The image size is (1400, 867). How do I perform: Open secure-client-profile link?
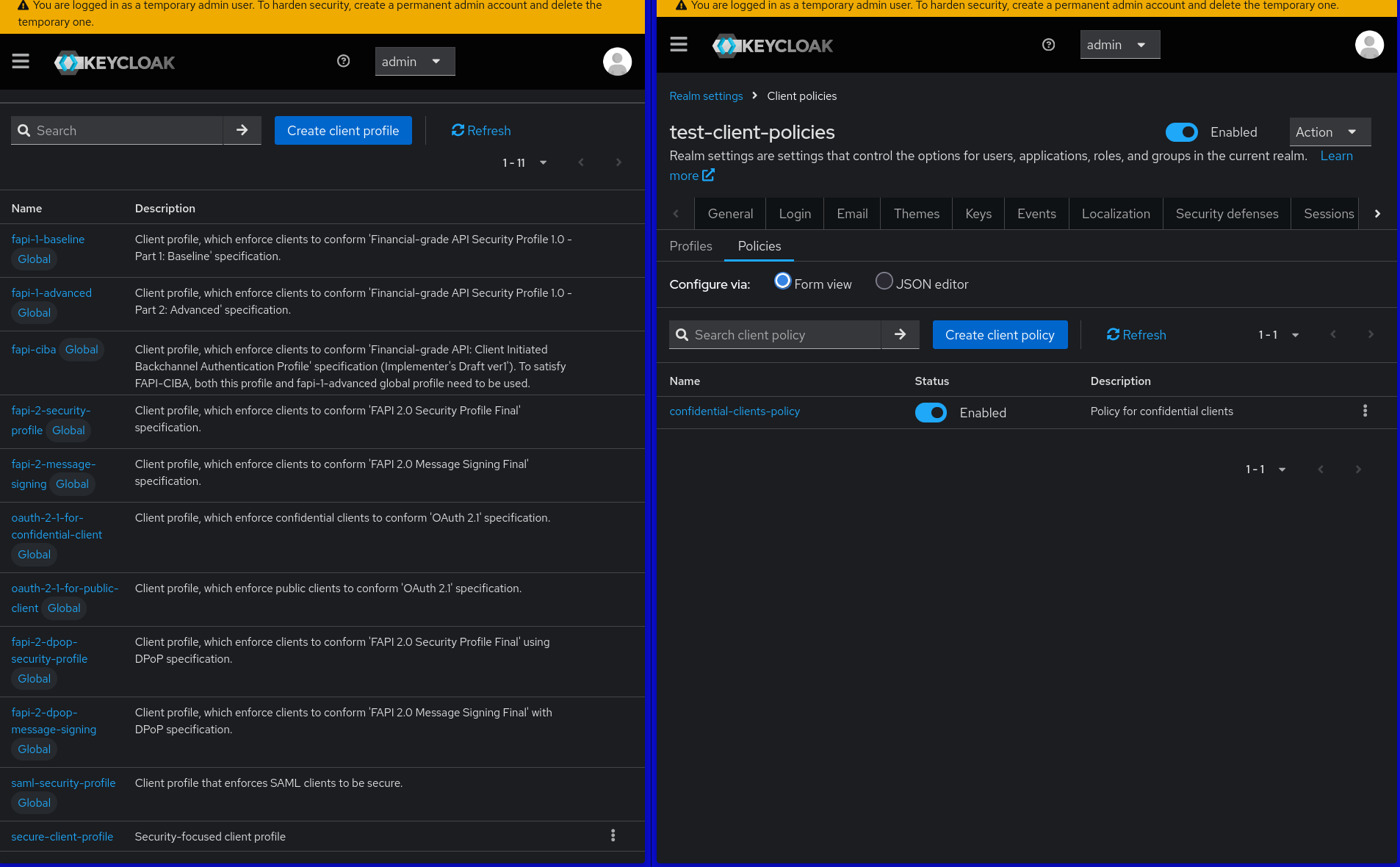(62, 837)
